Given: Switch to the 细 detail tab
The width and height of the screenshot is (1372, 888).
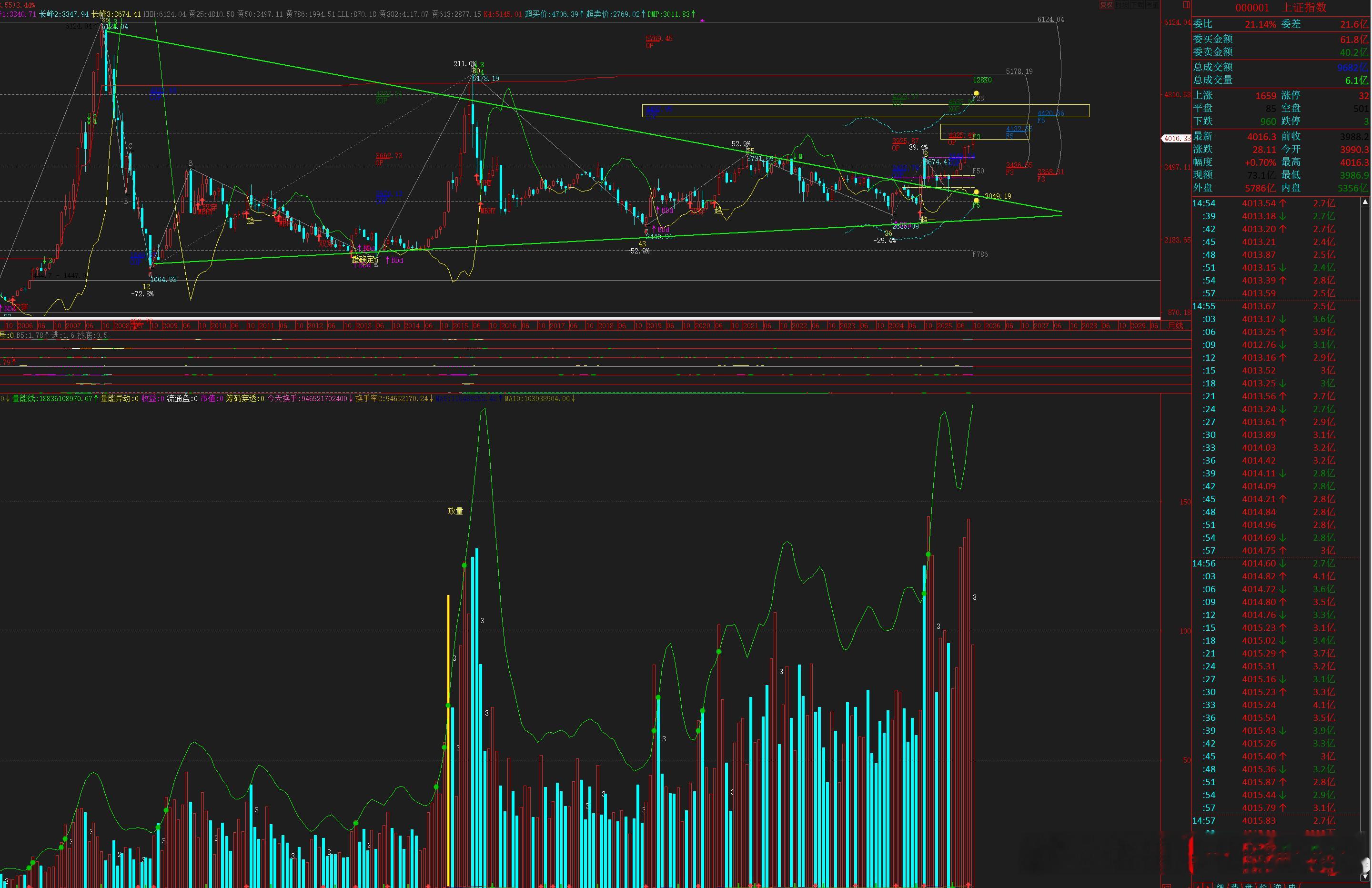Looking at the screenshot, I should click(1221, 886).
